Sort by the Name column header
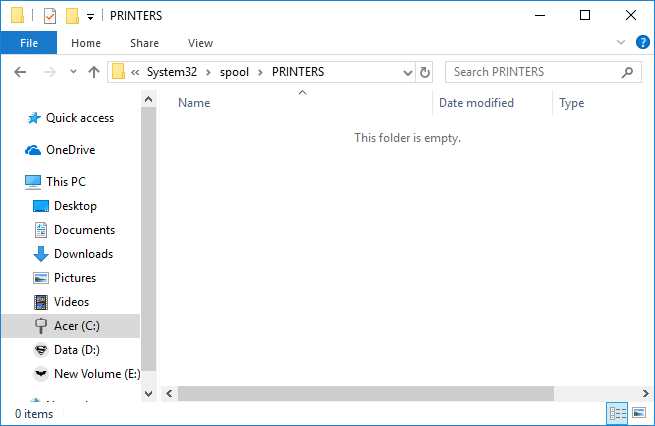655x426 pixels. (194, 103)
